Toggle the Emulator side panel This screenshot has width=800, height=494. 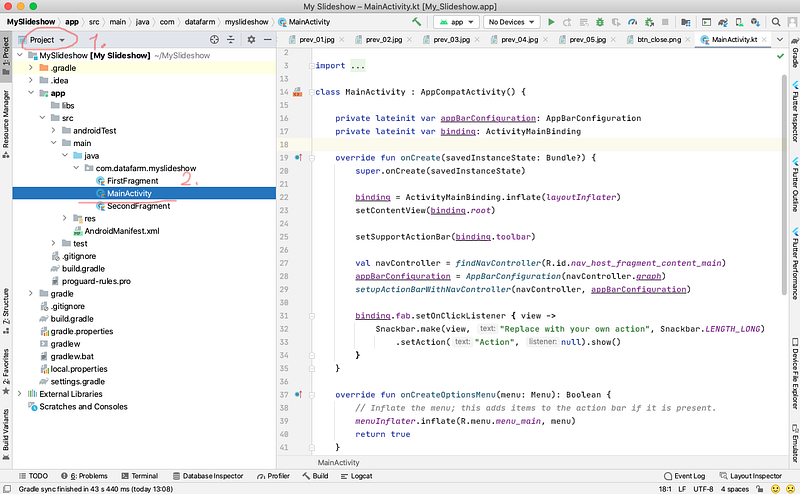click(794, 443)
